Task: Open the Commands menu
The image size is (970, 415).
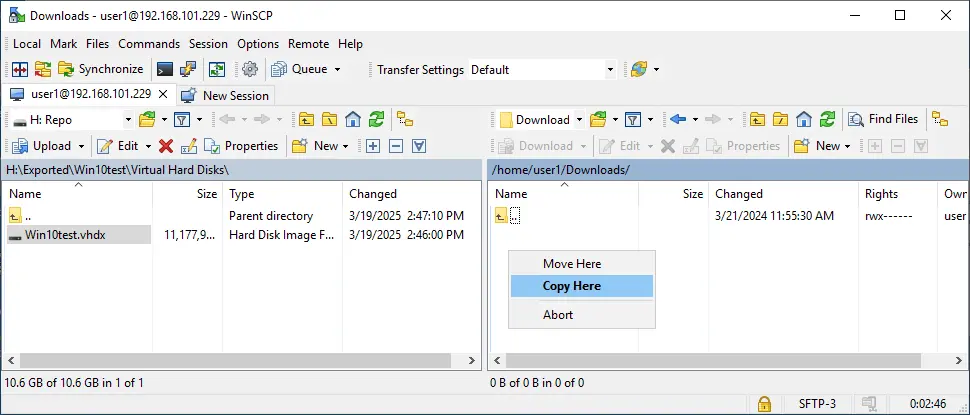Action: pyautogui.click(x=149, y=44)
